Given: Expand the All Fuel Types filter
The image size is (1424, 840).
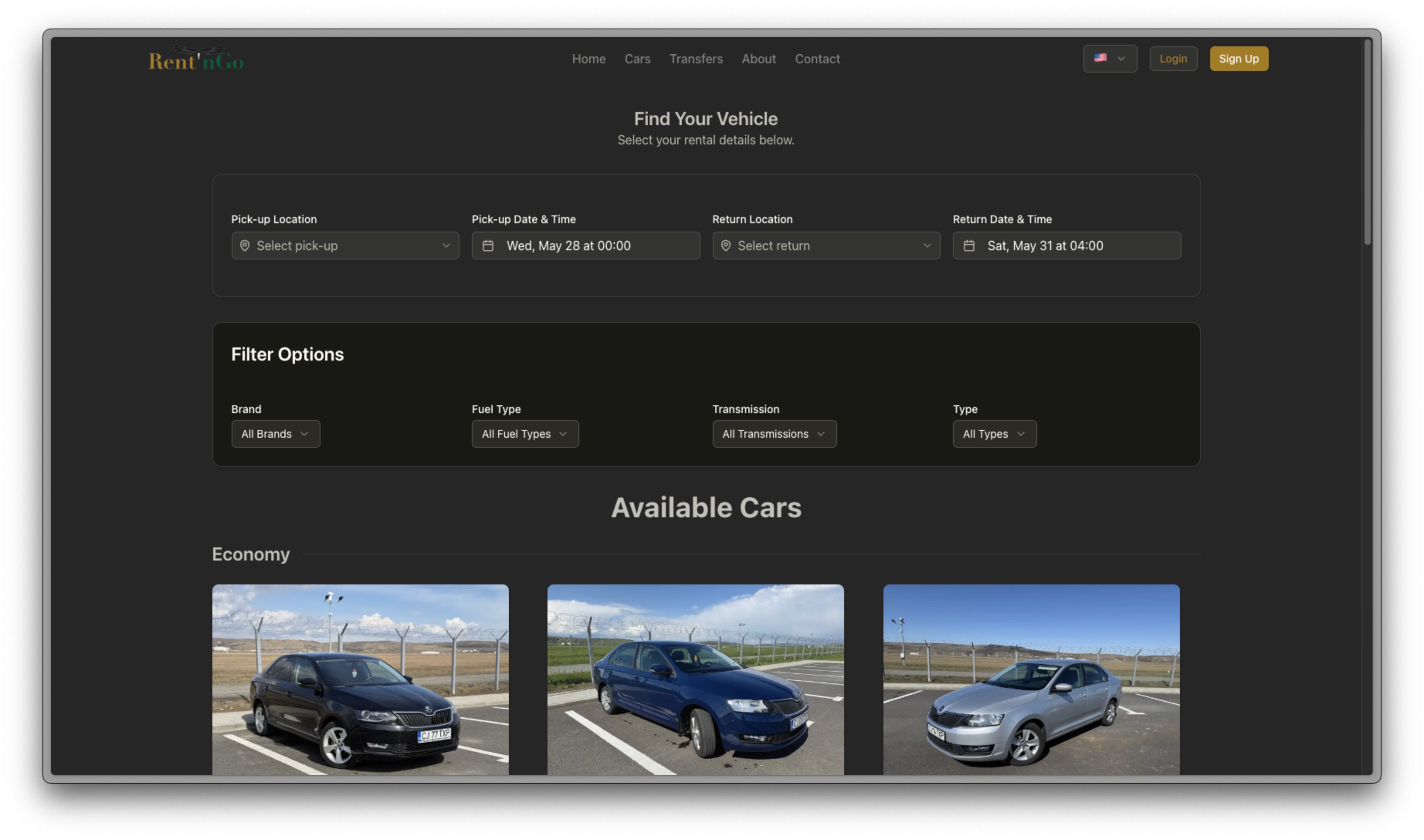Looking at the screenshot, I should pos(525,434).
